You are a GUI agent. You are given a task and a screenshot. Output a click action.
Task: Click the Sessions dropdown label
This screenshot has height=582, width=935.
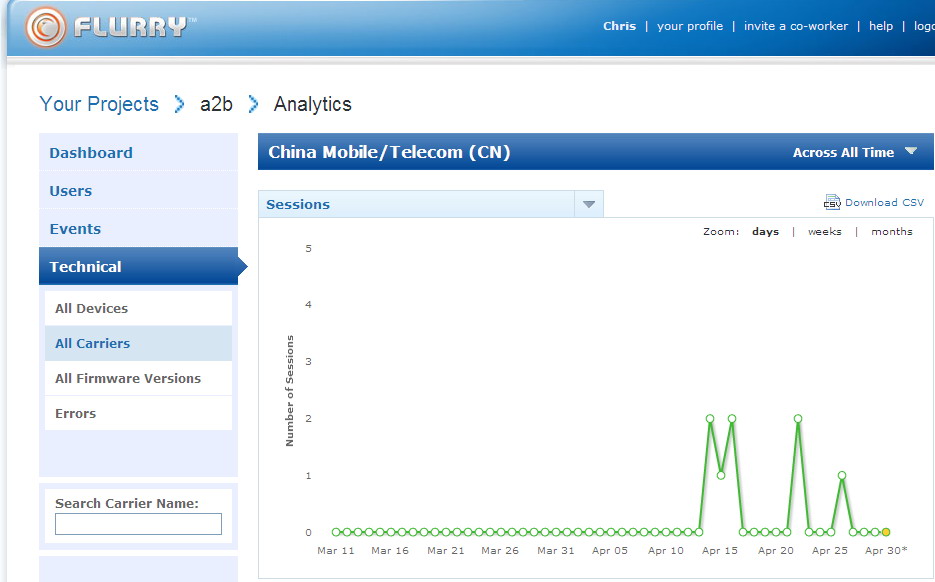coord(298,204)
